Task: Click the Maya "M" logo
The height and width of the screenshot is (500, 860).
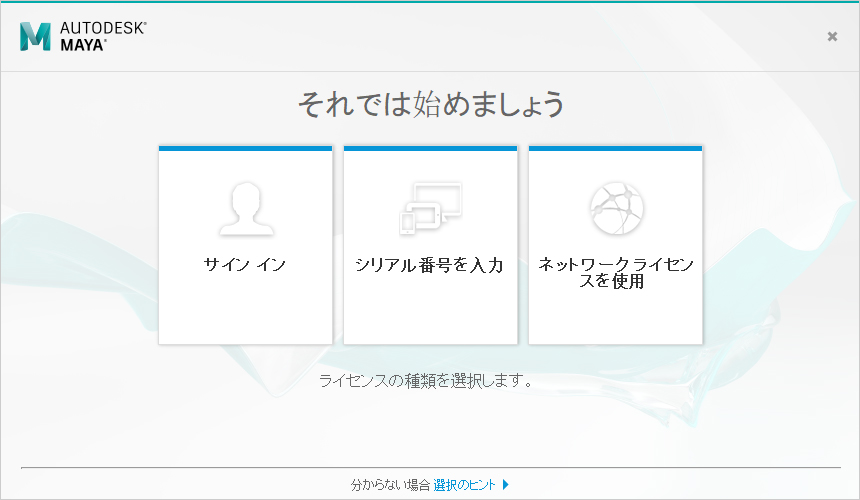Action: click(35, 36)
